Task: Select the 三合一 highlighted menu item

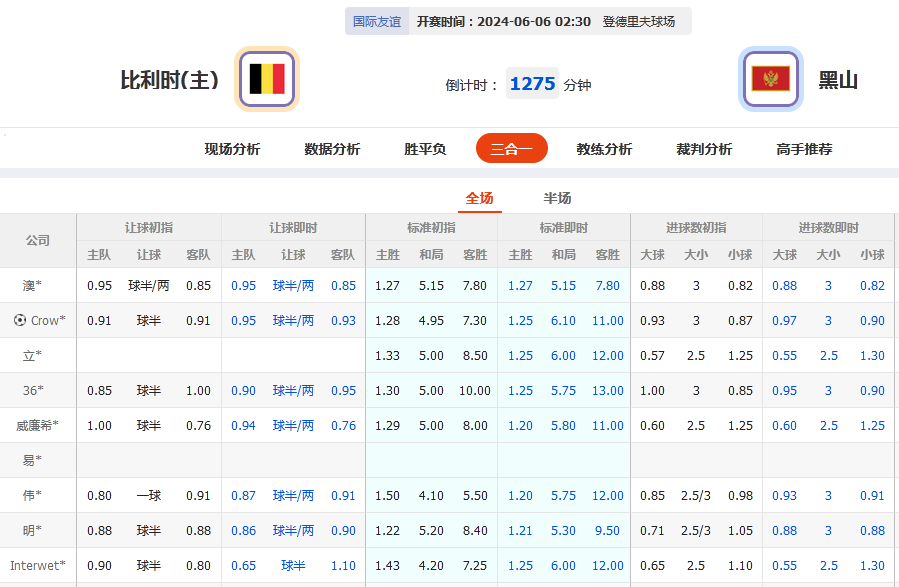Action: (x=511, y=148)
